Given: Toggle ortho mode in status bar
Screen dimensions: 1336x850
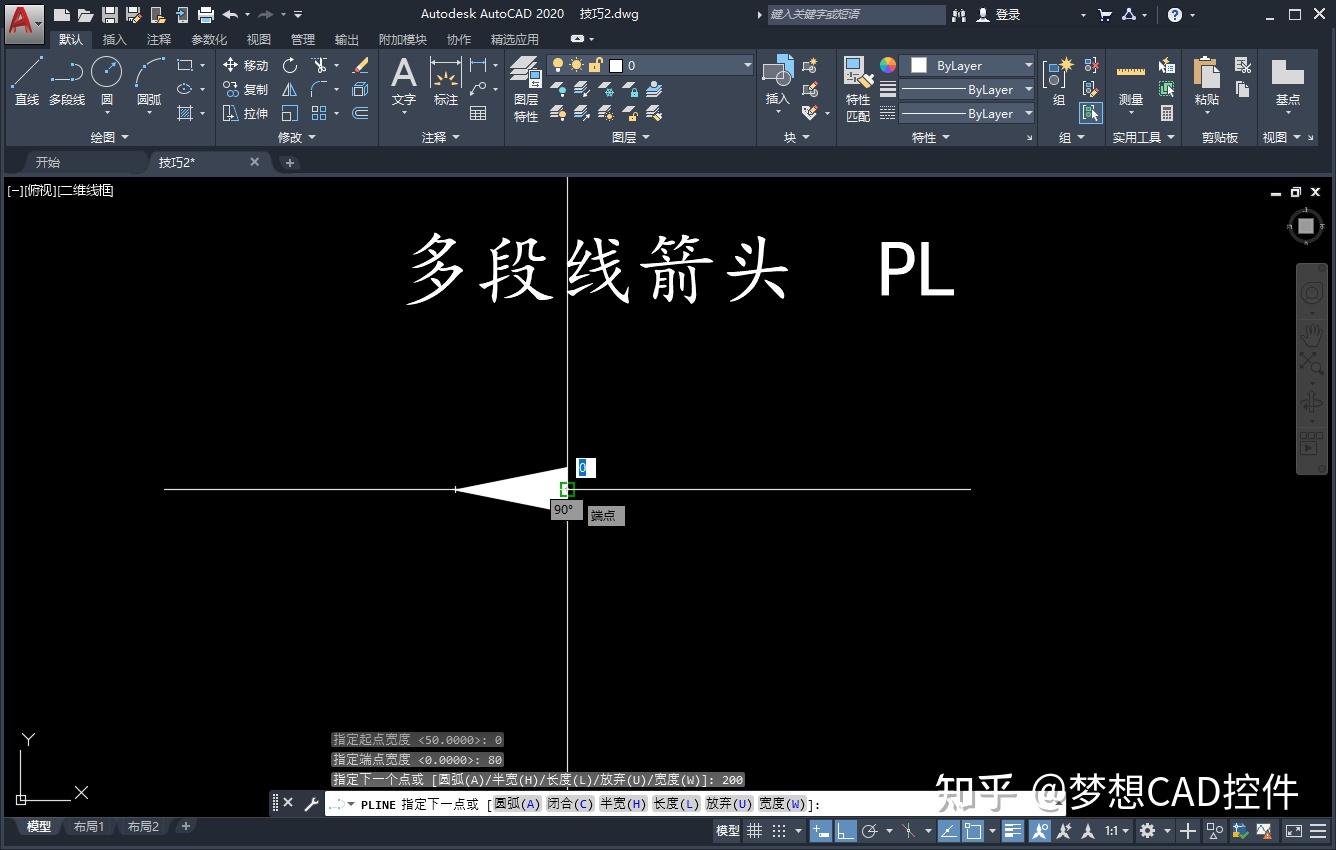Looking at the screenshot, I should click(846, 831).
